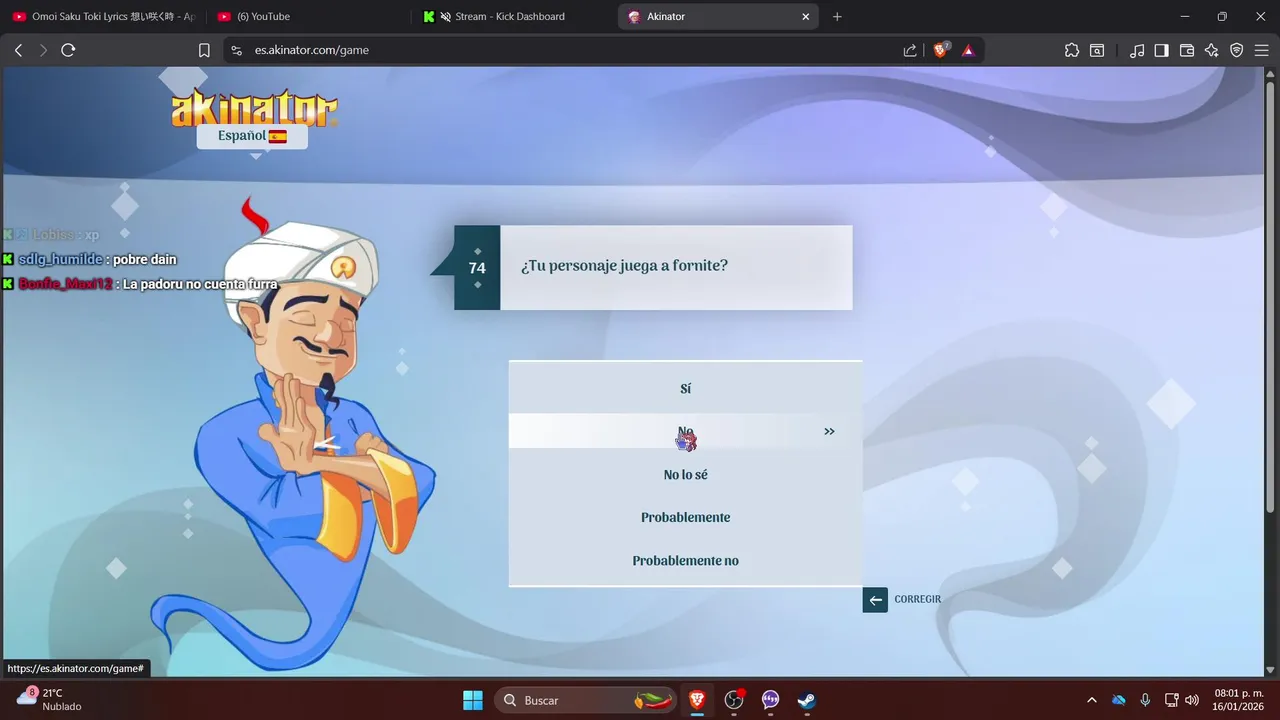Share this page with the share icon
This screenshot has height=720, width=1280.
(x=910, y=50)
